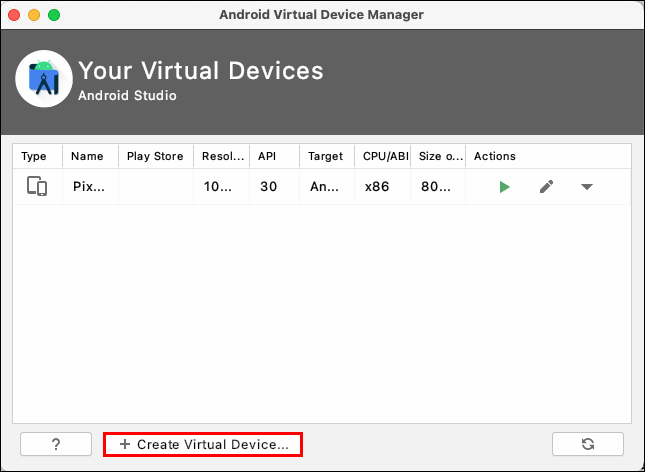Sort by the Play Store column header
Image resolution: width=645 pixels, height=472 pixels.
tap(156, 156)
